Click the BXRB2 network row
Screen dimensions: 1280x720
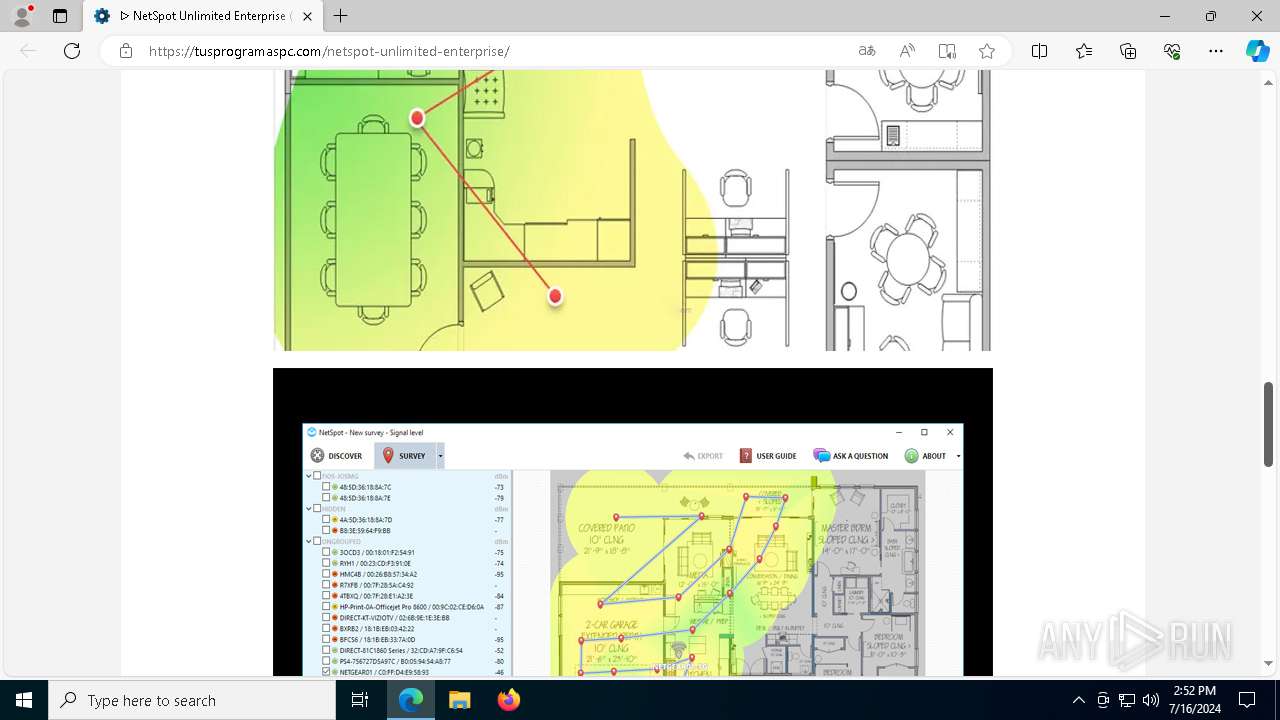pyautogui.click(x=408, y=629)
